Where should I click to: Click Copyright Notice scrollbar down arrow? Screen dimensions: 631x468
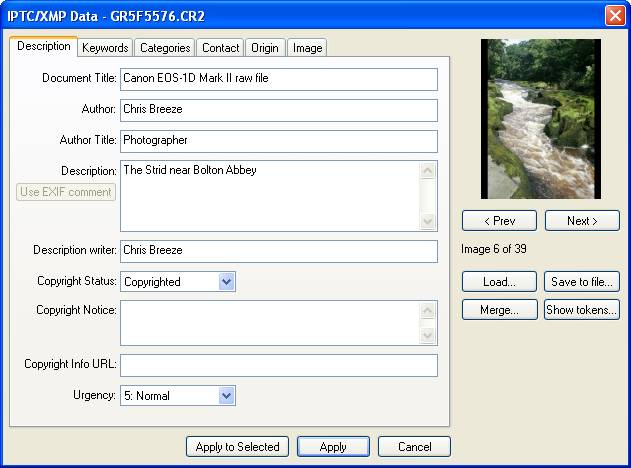tap(428, 335)
